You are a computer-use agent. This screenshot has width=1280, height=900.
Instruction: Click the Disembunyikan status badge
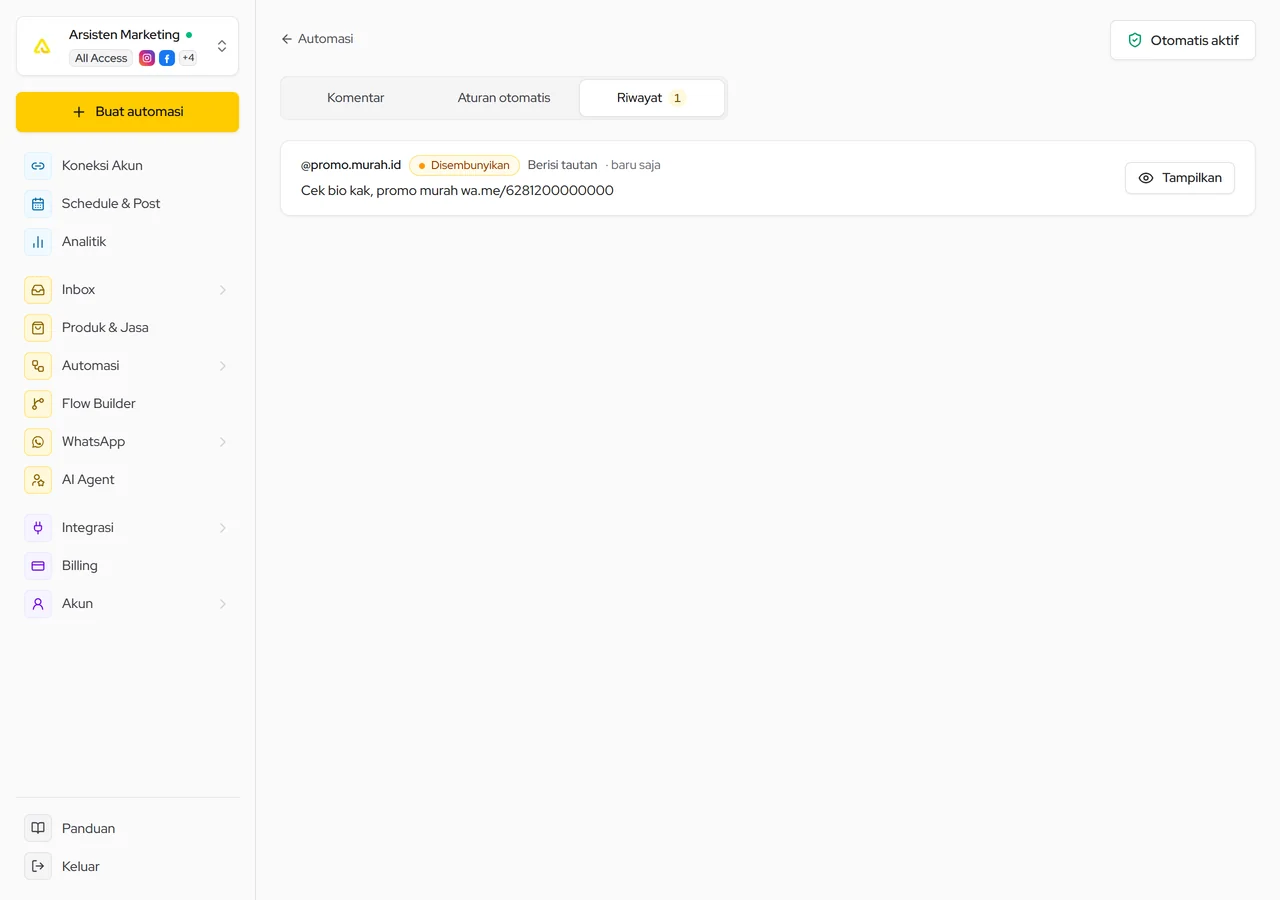464,165
